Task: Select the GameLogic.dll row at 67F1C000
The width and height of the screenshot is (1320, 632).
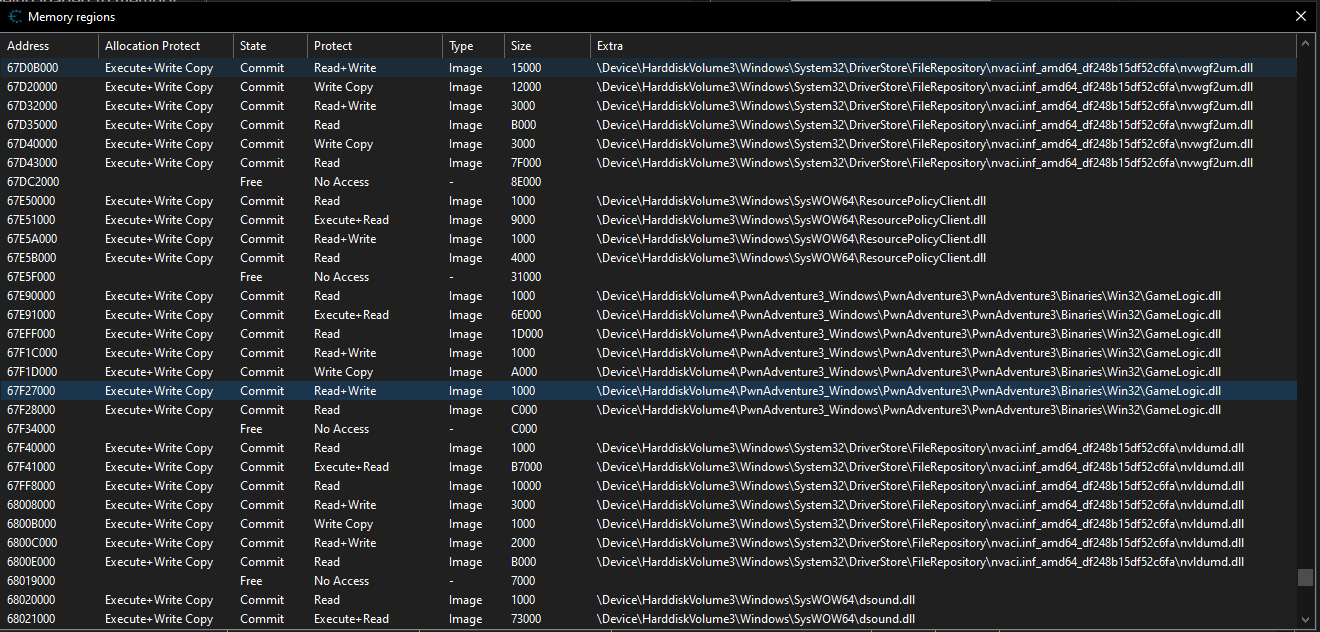Action: coord(648,353)
